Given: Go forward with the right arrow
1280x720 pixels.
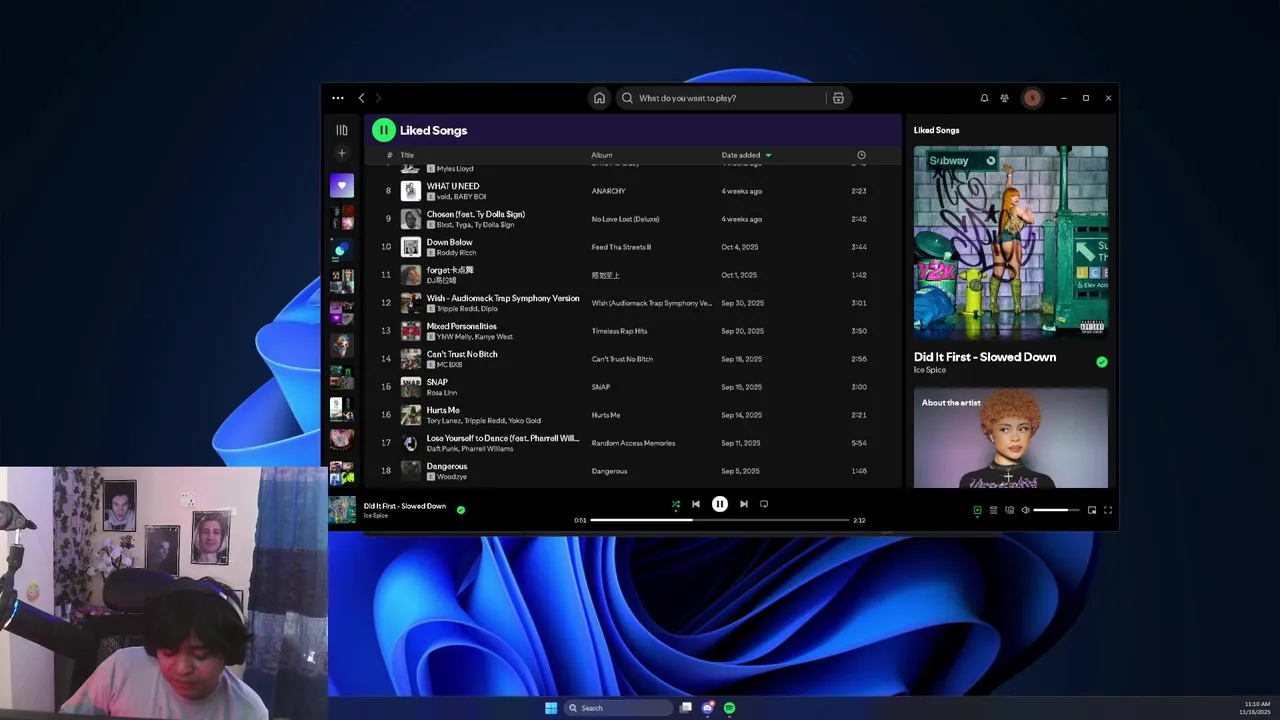Looking at the screenshot, I should click(x=378, y=98).
